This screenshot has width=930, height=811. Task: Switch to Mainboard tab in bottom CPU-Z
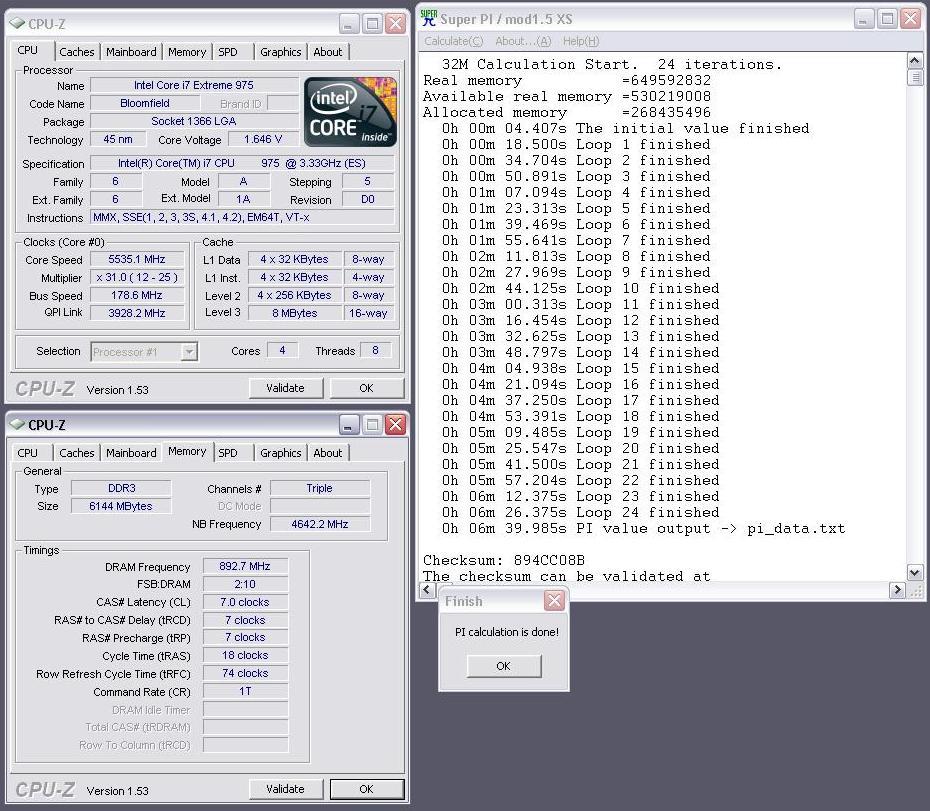pos(131,453)
